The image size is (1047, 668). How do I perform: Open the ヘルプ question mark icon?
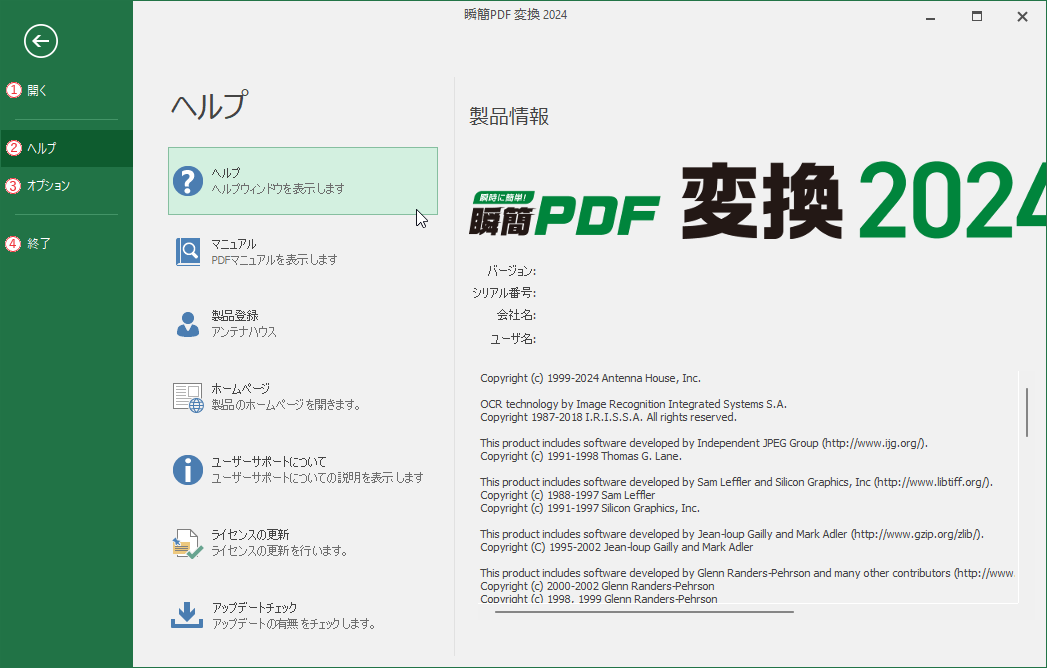click(x=188, y=181)
